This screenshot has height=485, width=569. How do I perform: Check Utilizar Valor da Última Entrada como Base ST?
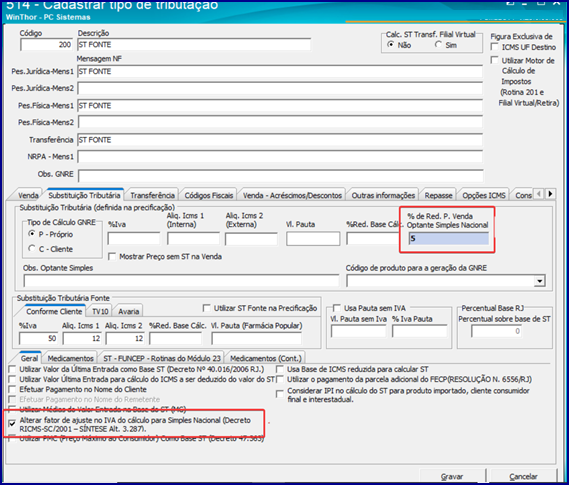[x=12, y=369]
